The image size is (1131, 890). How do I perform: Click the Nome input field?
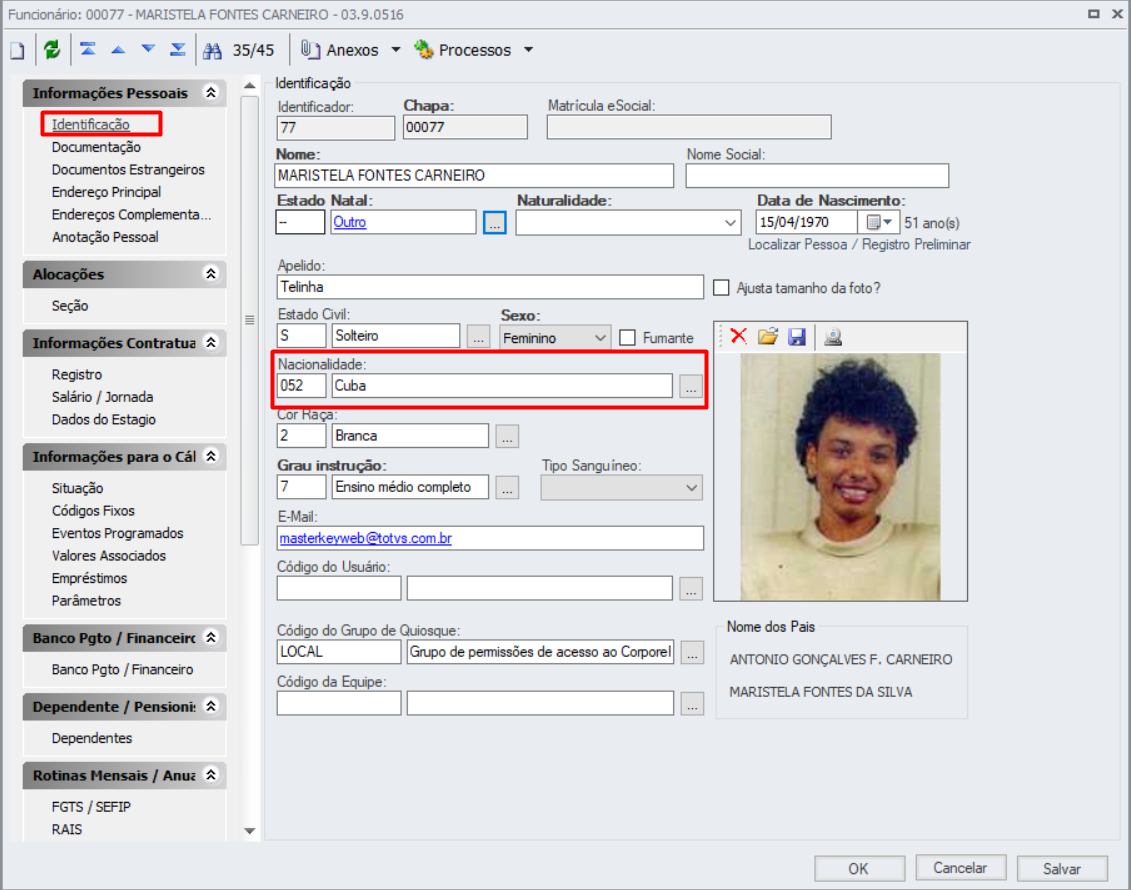[474, 175]
